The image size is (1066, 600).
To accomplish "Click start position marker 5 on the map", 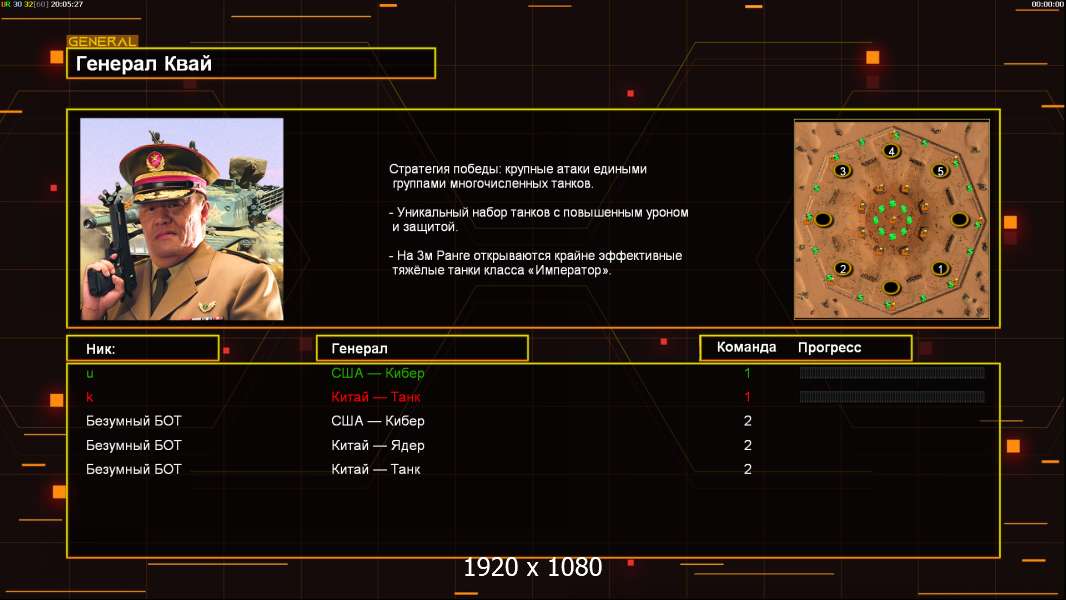I will pos(940,171).
